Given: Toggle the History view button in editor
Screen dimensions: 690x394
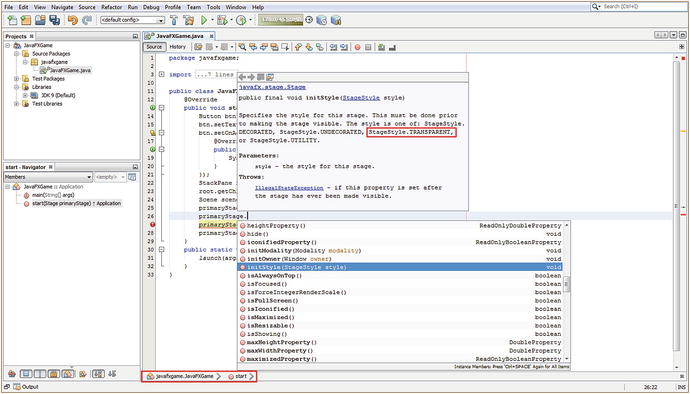Looking at the screenshot, I should click(177, 47).
